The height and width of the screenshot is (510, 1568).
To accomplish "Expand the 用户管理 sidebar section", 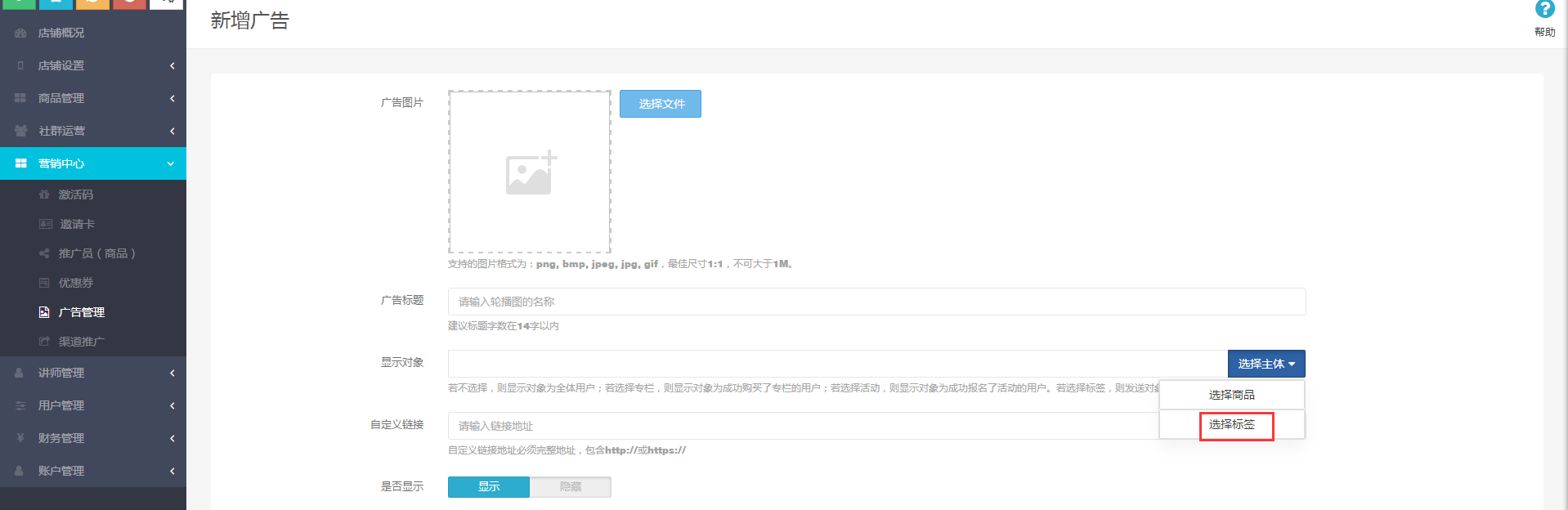I will coord(93,405).
